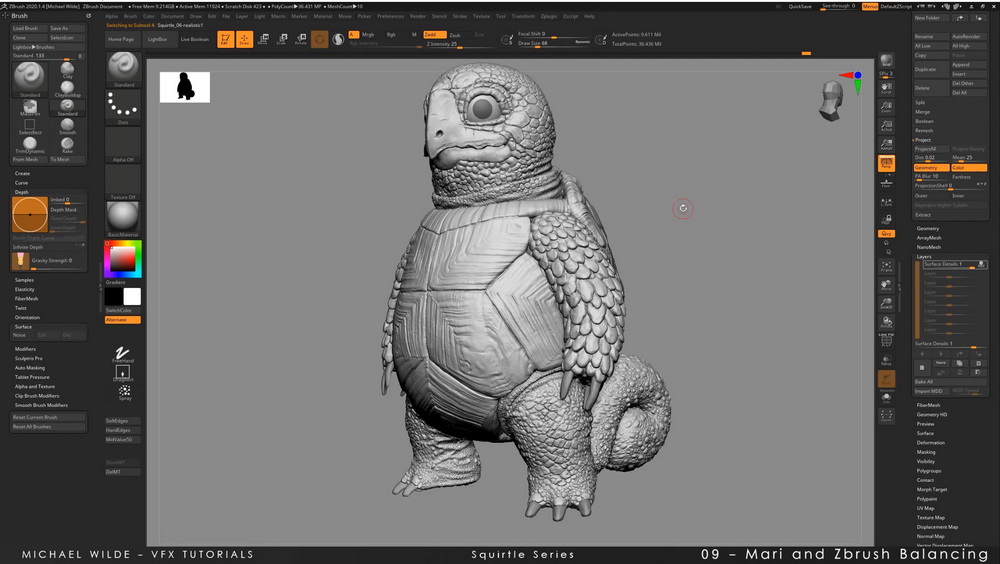The height and width of the screenshot is (564, 1000).
Task: Choose the Spray stroke icon
Action: tap(124, 392)
